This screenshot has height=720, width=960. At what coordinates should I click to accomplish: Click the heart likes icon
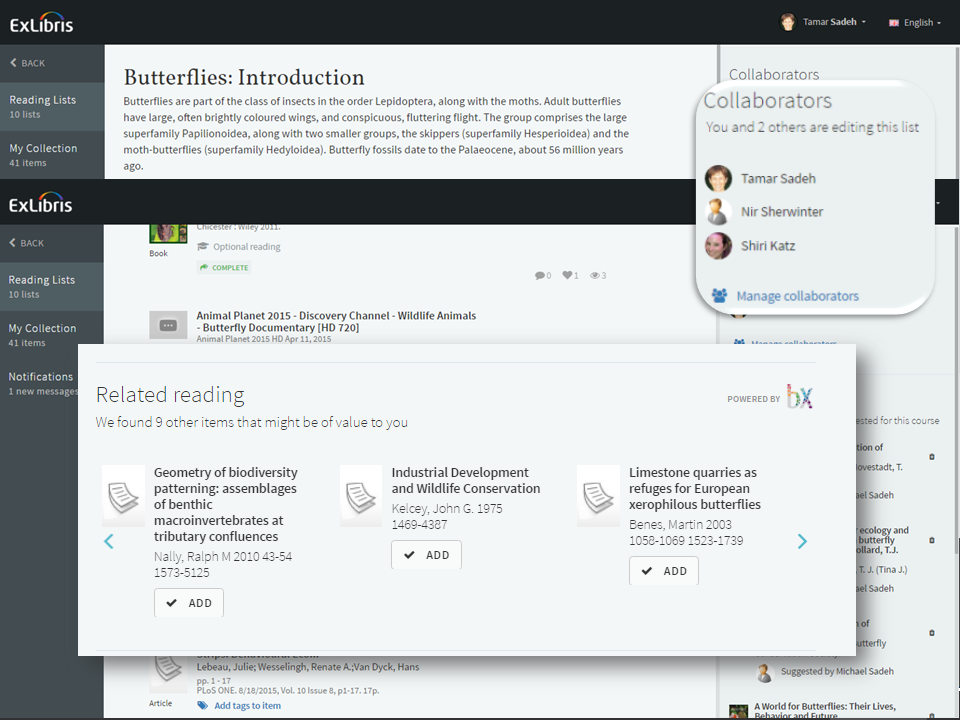[567, 275]
